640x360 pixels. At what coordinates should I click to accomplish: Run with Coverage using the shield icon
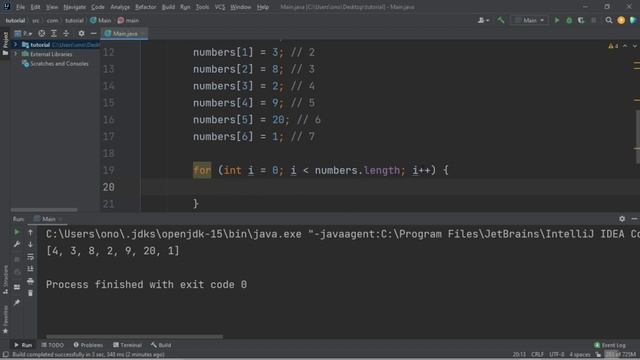(581, 20)
